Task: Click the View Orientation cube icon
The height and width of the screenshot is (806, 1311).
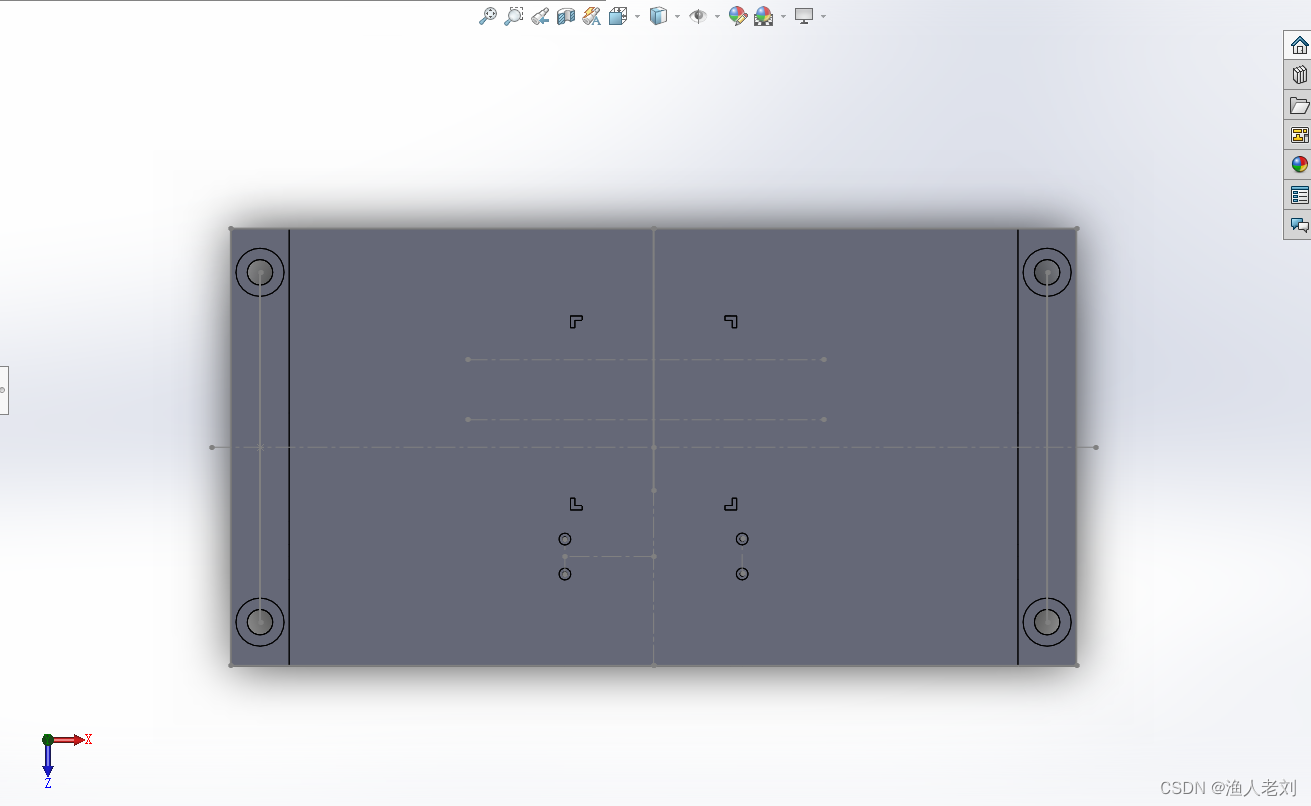Action: click(618, 16)
